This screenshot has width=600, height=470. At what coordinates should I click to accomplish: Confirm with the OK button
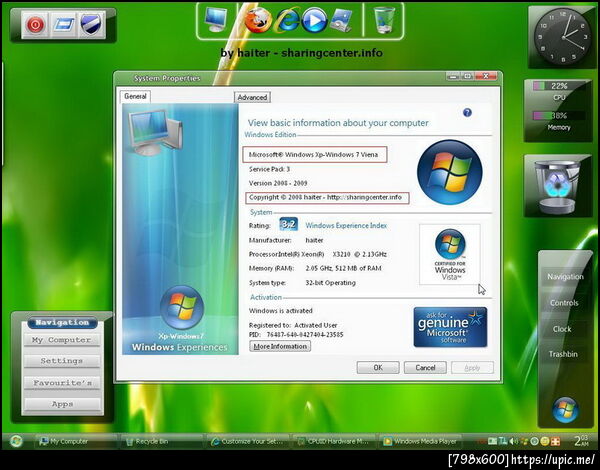tap(378, 368)
